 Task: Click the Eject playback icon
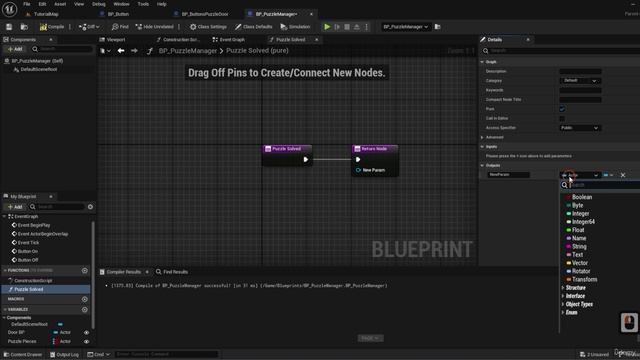(357, 27)
